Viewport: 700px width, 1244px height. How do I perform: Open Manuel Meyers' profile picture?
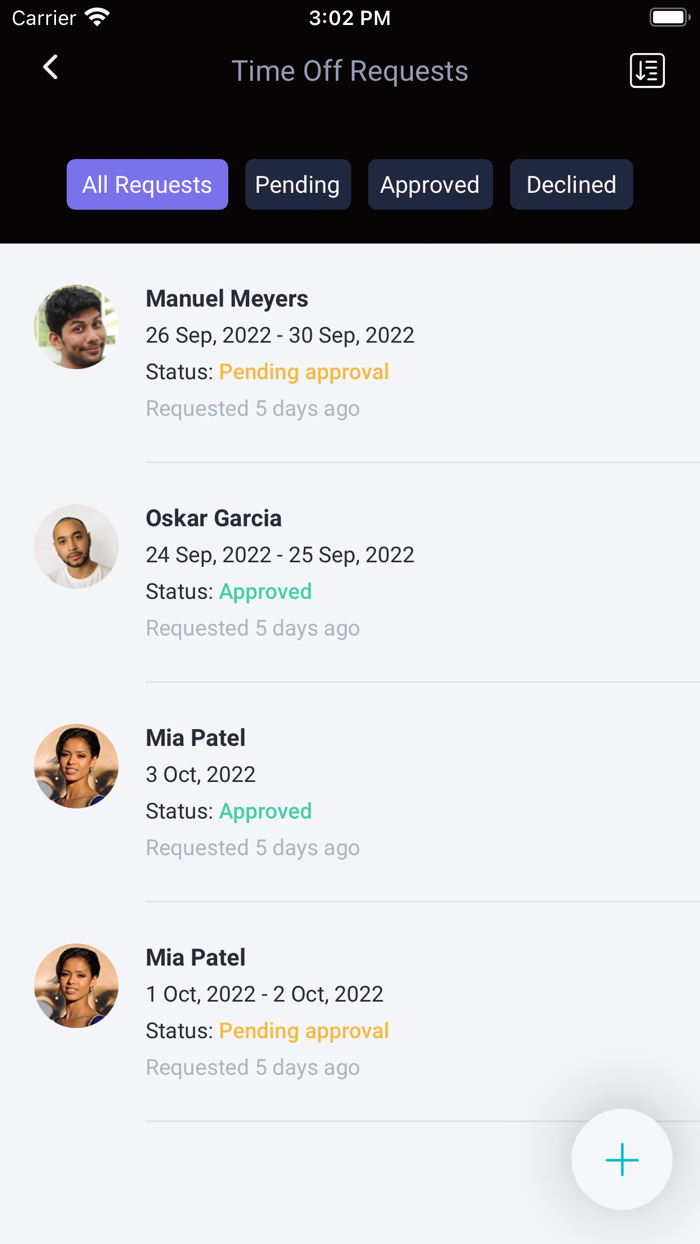pos(76,327)
